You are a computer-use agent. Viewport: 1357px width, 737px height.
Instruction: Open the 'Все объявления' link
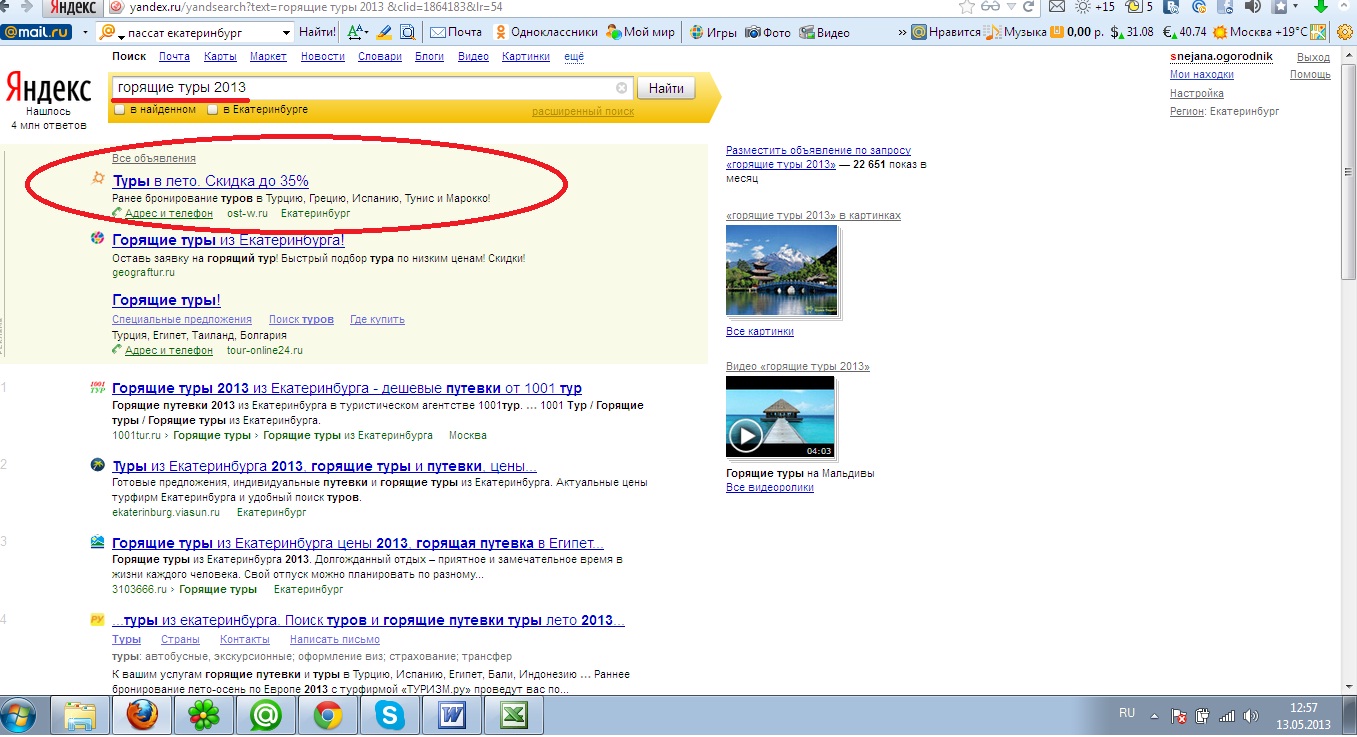pos(154,158)
